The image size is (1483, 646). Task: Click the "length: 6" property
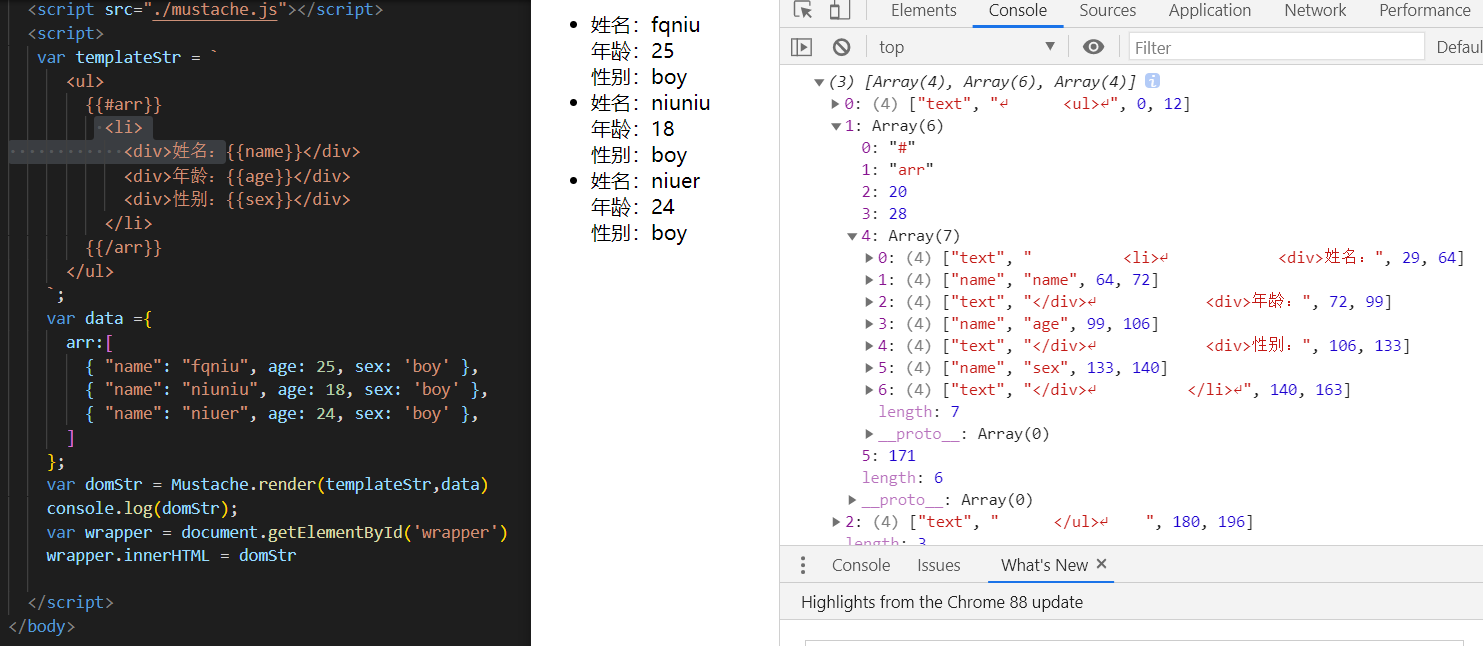point(903,478)
